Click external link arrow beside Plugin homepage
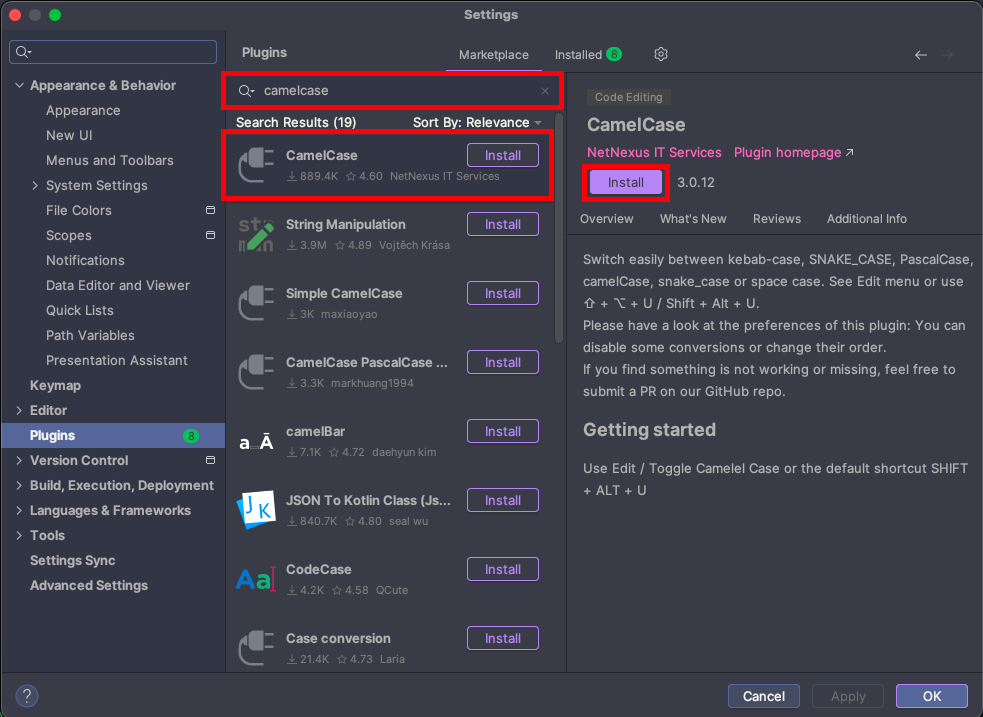 (849, 152)
